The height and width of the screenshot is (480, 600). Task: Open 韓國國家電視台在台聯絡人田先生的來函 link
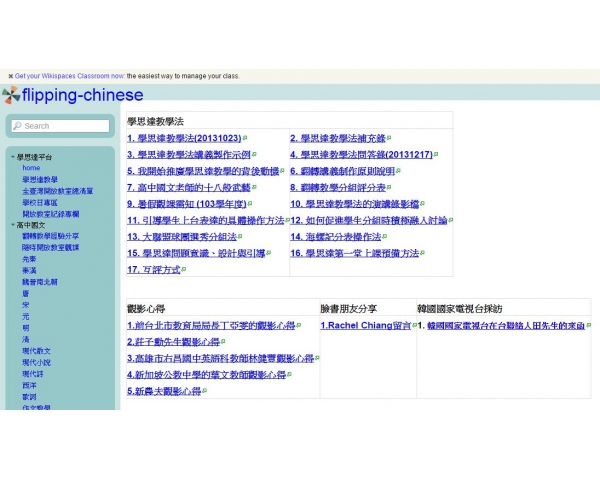506,326
